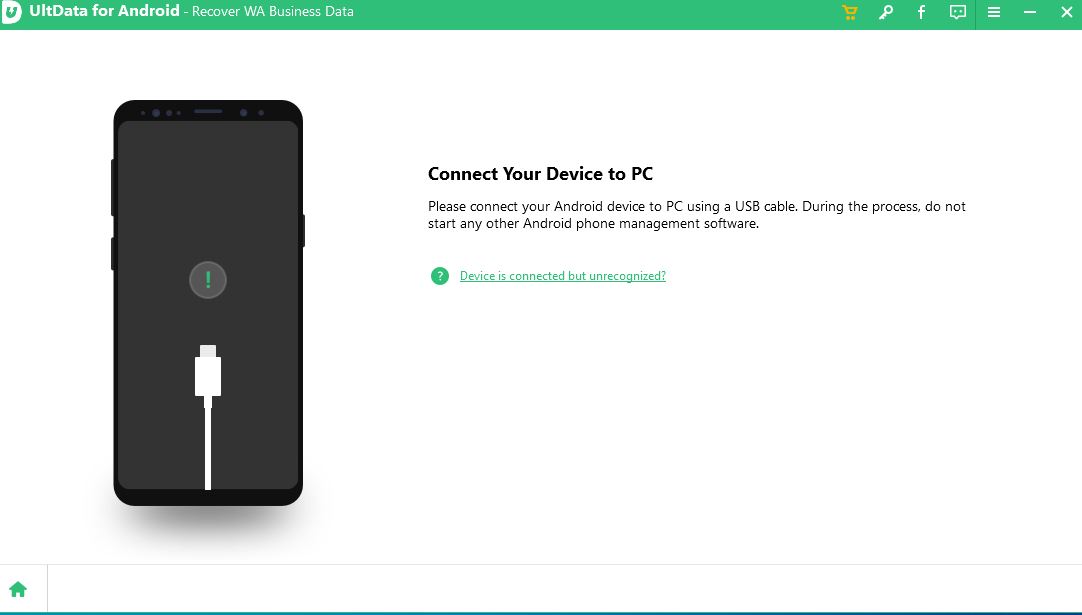Click the 'Please connect your Android device' instruction text
1082x615 pixels.
[696, 215]
